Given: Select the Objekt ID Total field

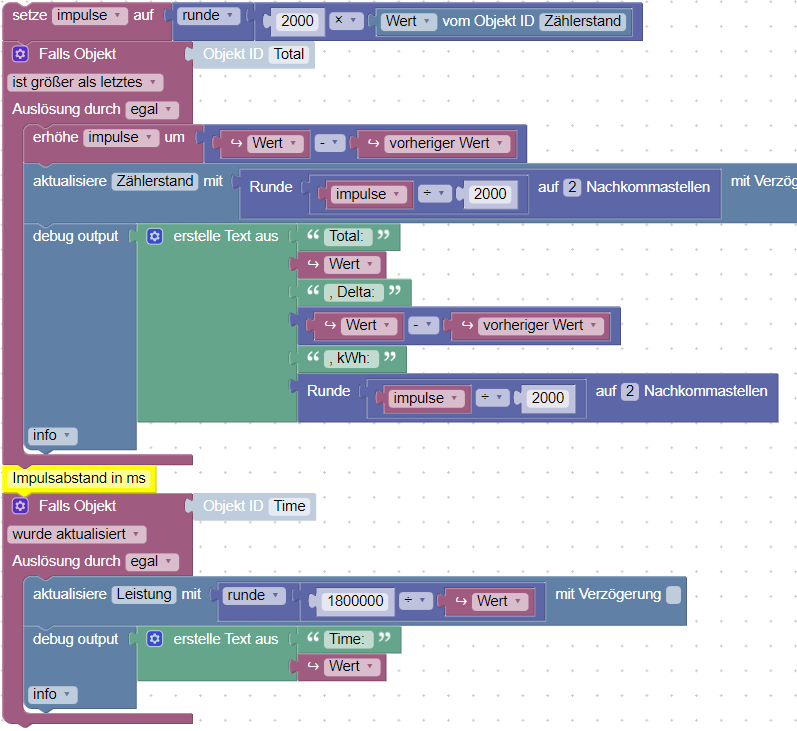Looking at the screenshot, I should (289, 54).
